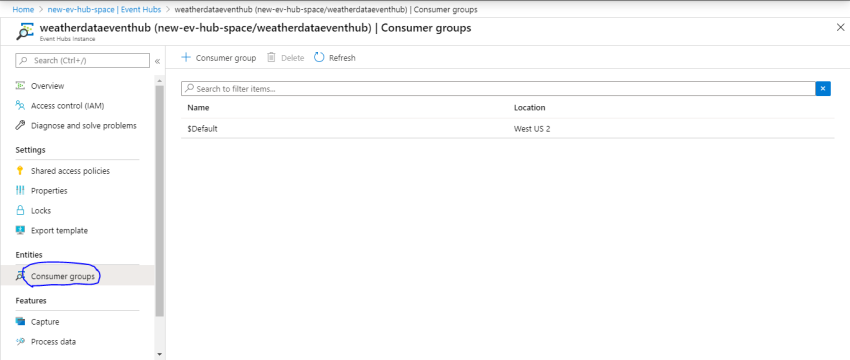
Task: Click the circular Refresh arrow icon
Action: 319,57
